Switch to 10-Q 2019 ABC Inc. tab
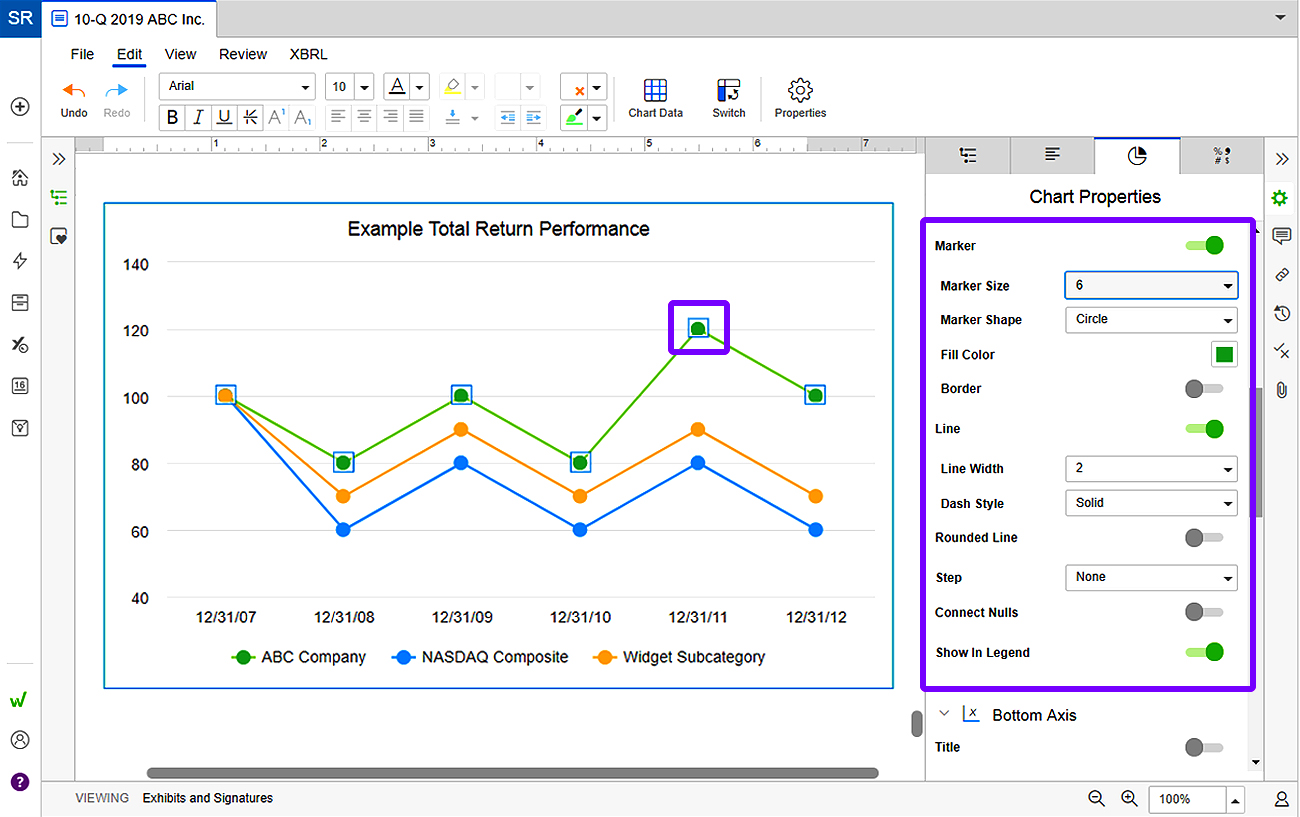 130,19
